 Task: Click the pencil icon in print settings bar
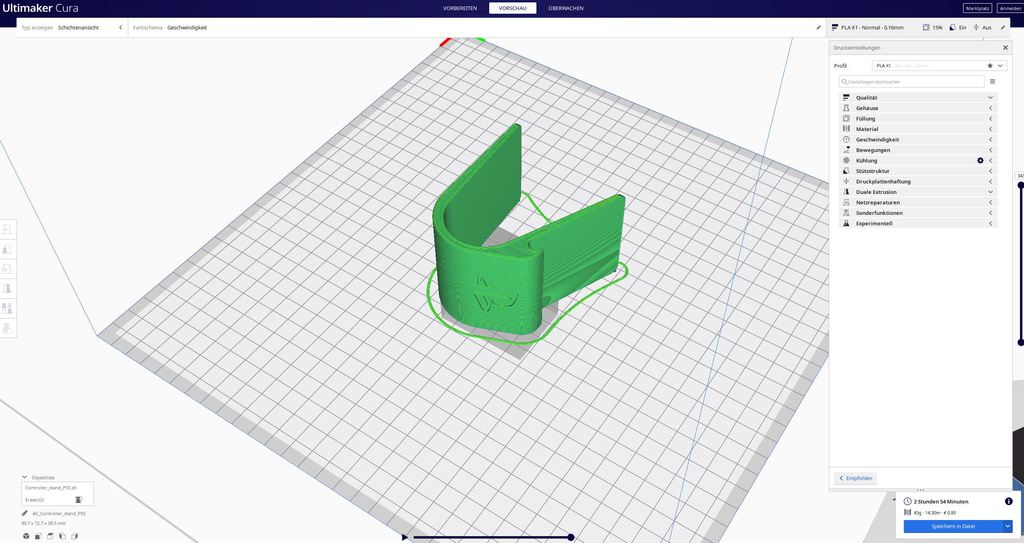tap(1003, 27)
